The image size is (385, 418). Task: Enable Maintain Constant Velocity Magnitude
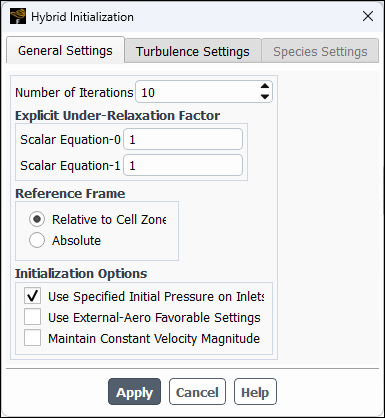point(32,338)
